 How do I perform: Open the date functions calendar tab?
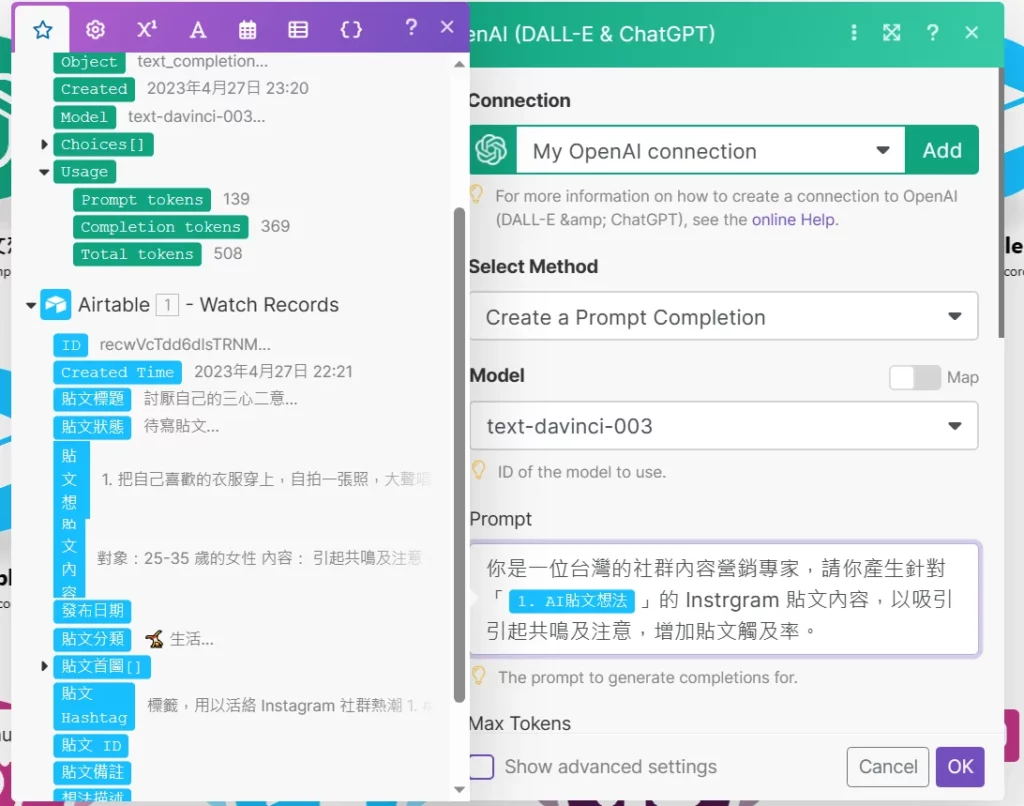[247, 28]
